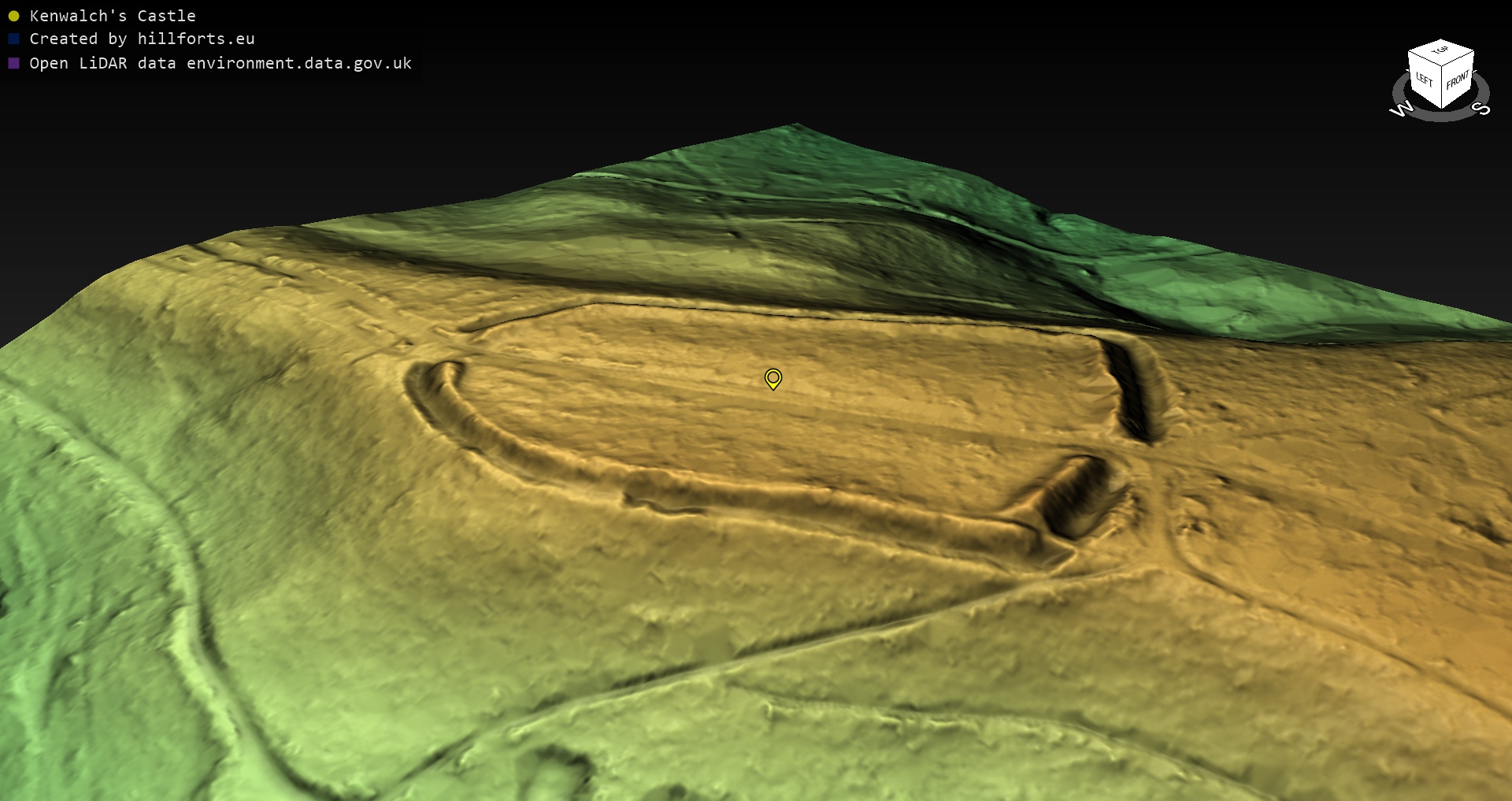This screenshot has height=801, width=1512.
Task: Click the yellow dot beside Kenwalch's Castle
Action: coord(13,16)
